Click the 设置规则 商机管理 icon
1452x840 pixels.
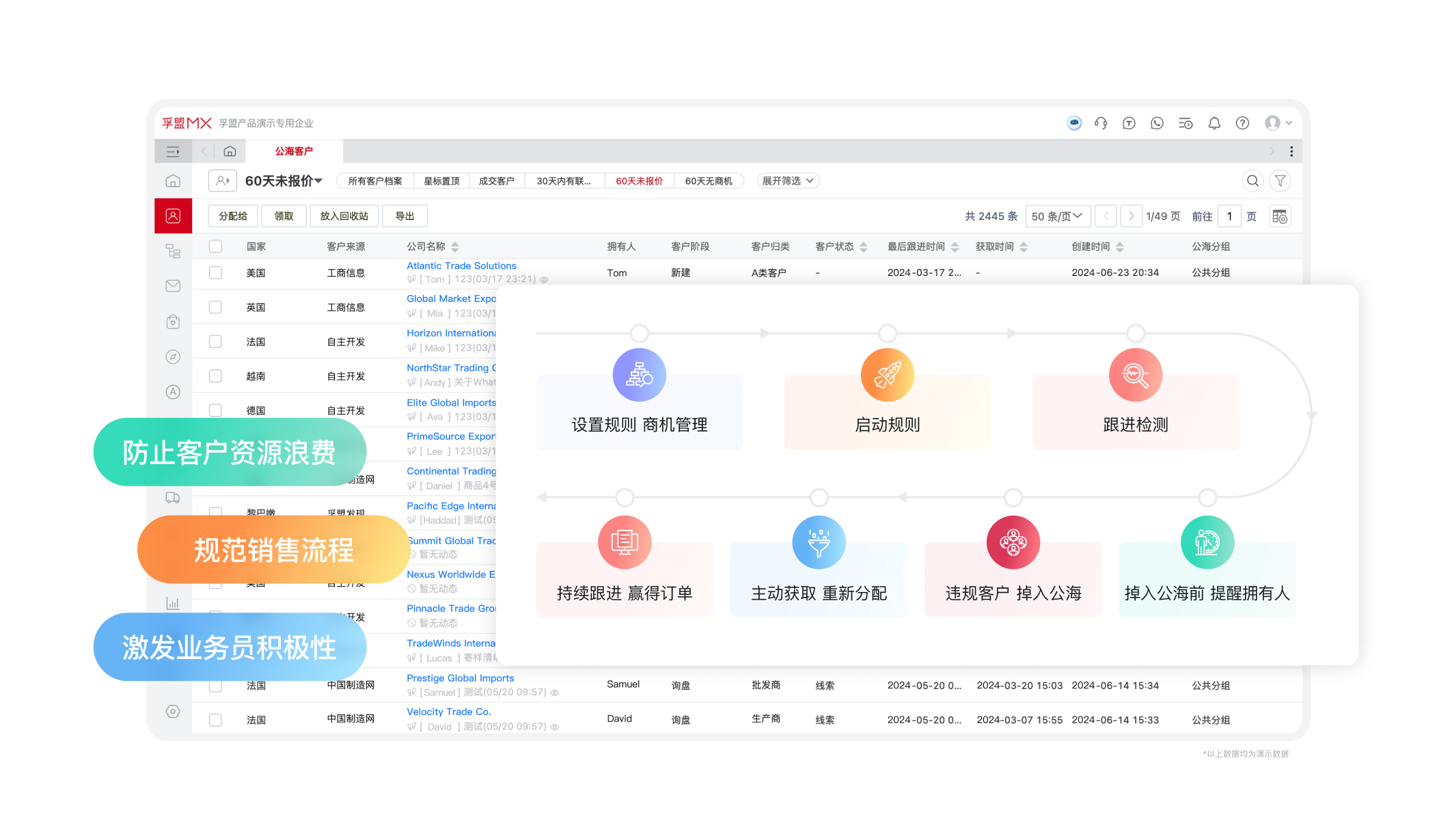(x=639, y=375)
